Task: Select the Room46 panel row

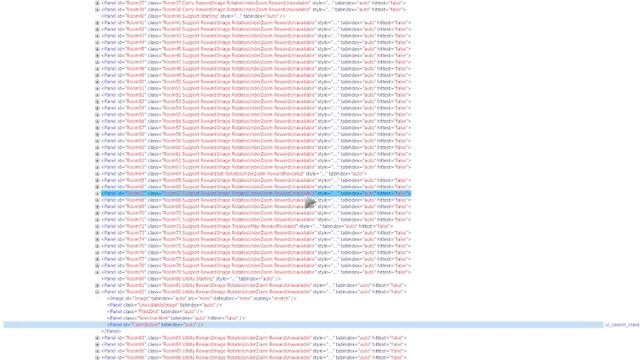Action: [256, 56]
